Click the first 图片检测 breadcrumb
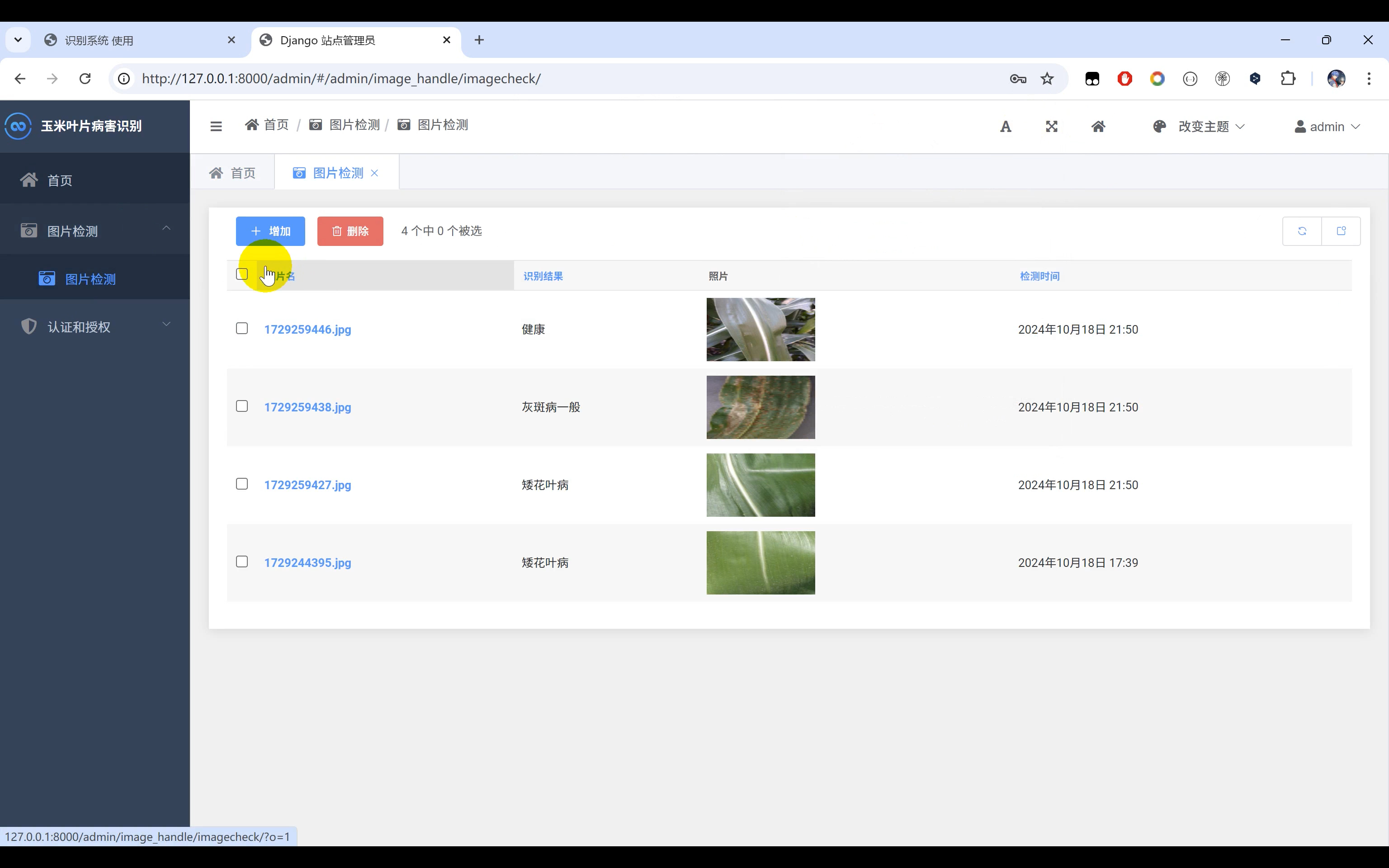Viewport: 1389px width, 868px height. [x=345, y=125]
